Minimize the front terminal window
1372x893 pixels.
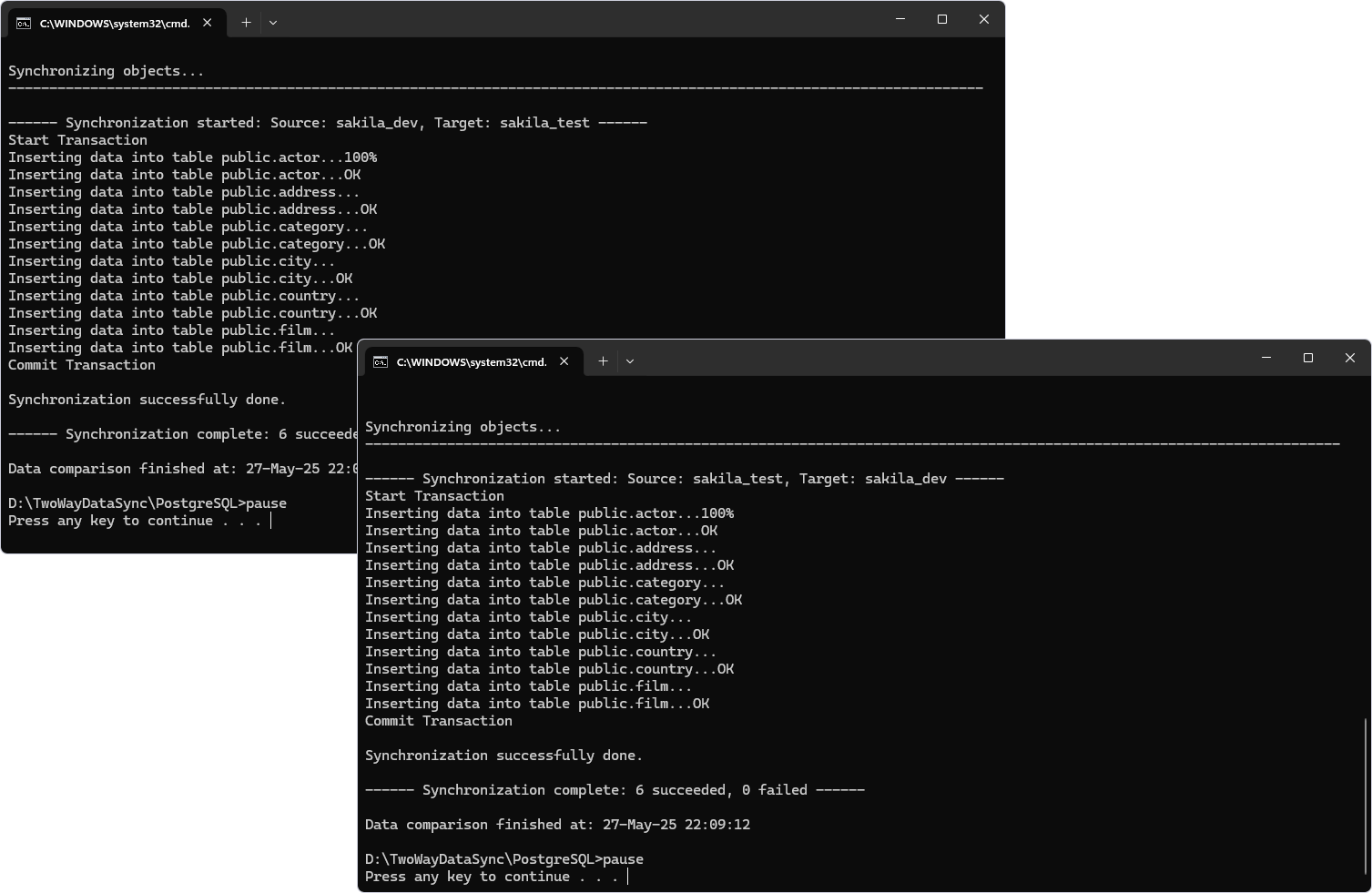1265,358
